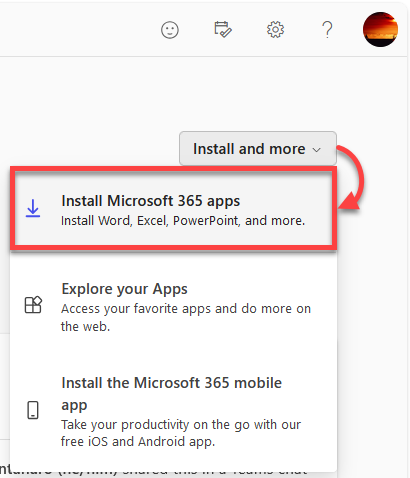
Task: Click the blue download arrow icon
Action: pos(33,208)
